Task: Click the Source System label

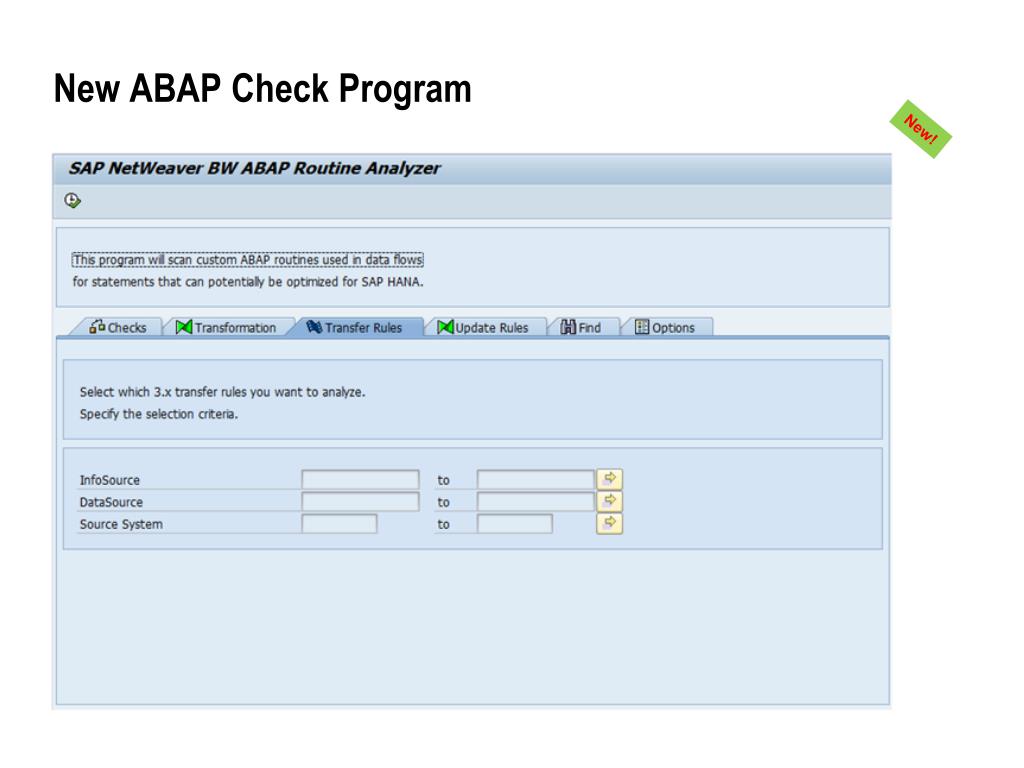Action: (121, 524)
